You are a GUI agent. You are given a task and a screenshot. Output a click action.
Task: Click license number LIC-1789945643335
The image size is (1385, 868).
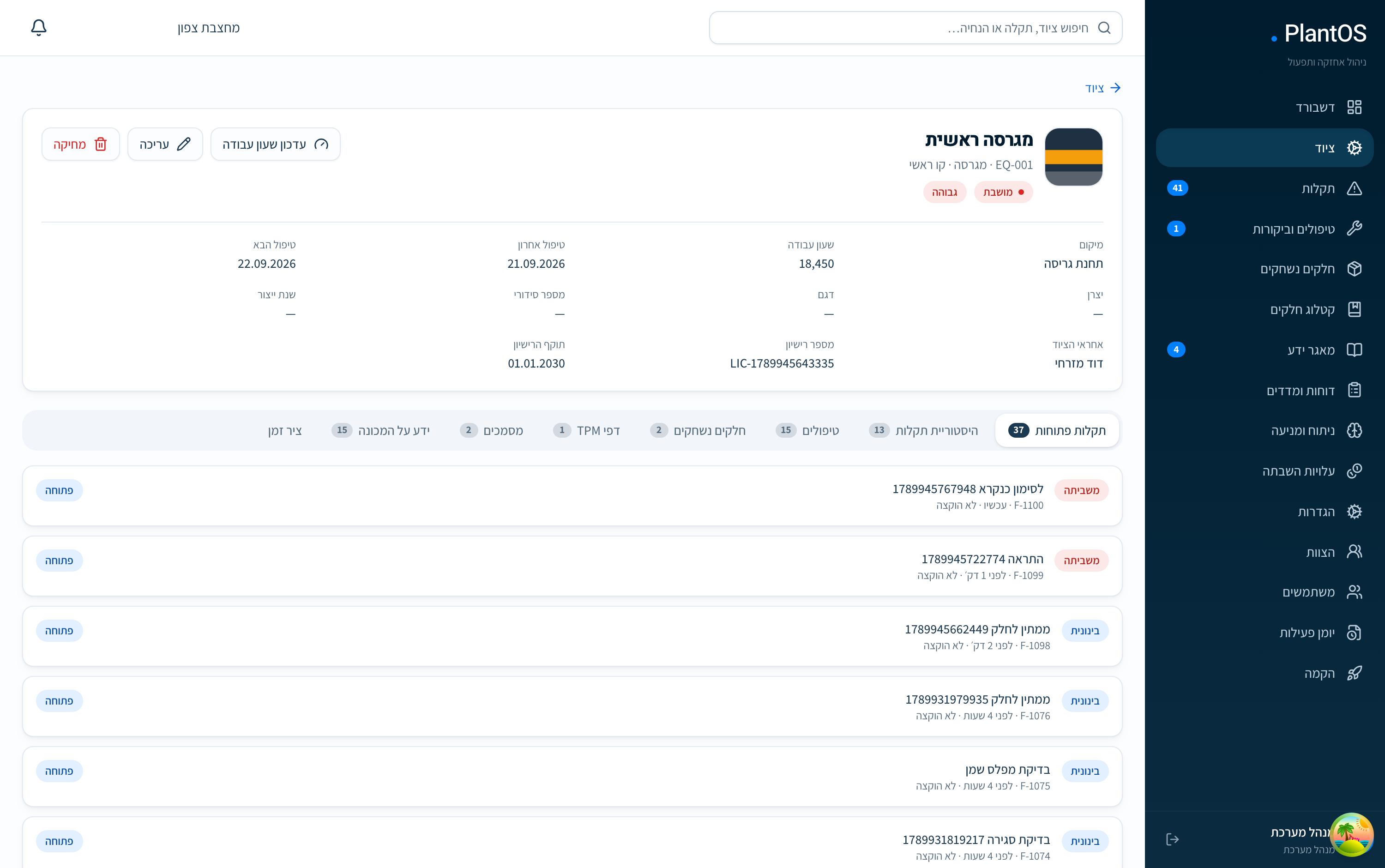click(x=782, y=363)
